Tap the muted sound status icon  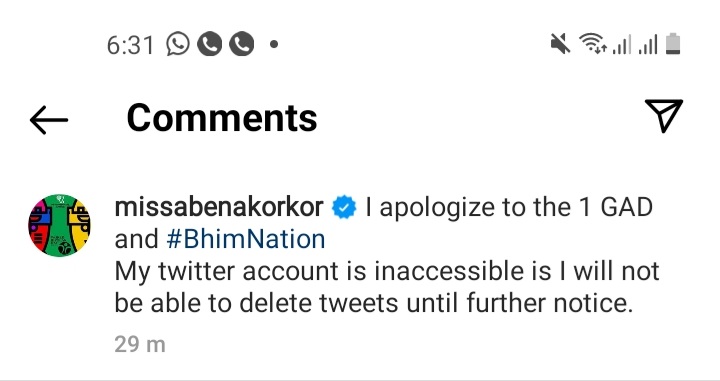pos(560,44)
